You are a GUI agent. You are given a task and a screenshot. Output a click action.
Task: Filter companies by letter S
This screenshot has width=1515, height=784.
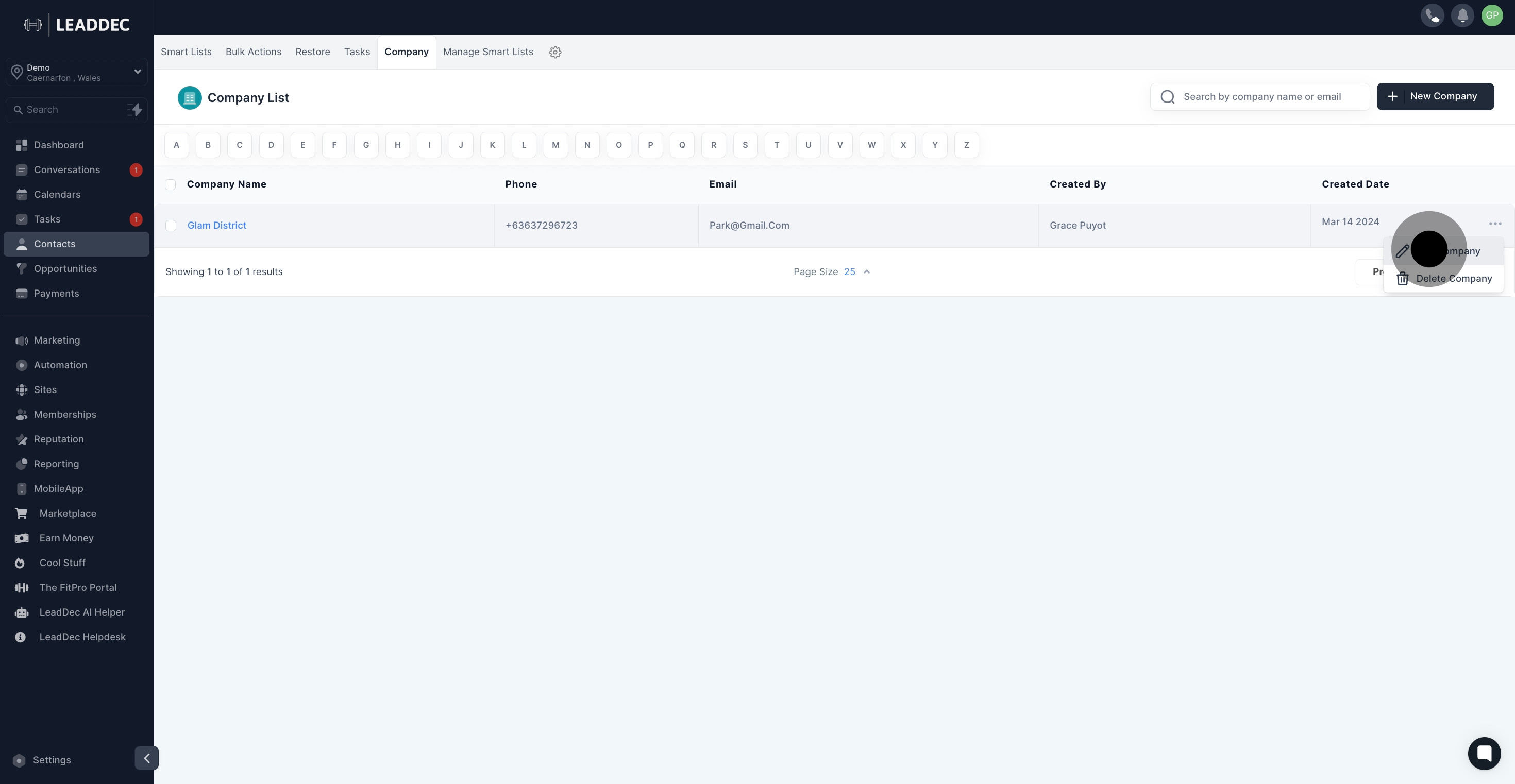745,145
